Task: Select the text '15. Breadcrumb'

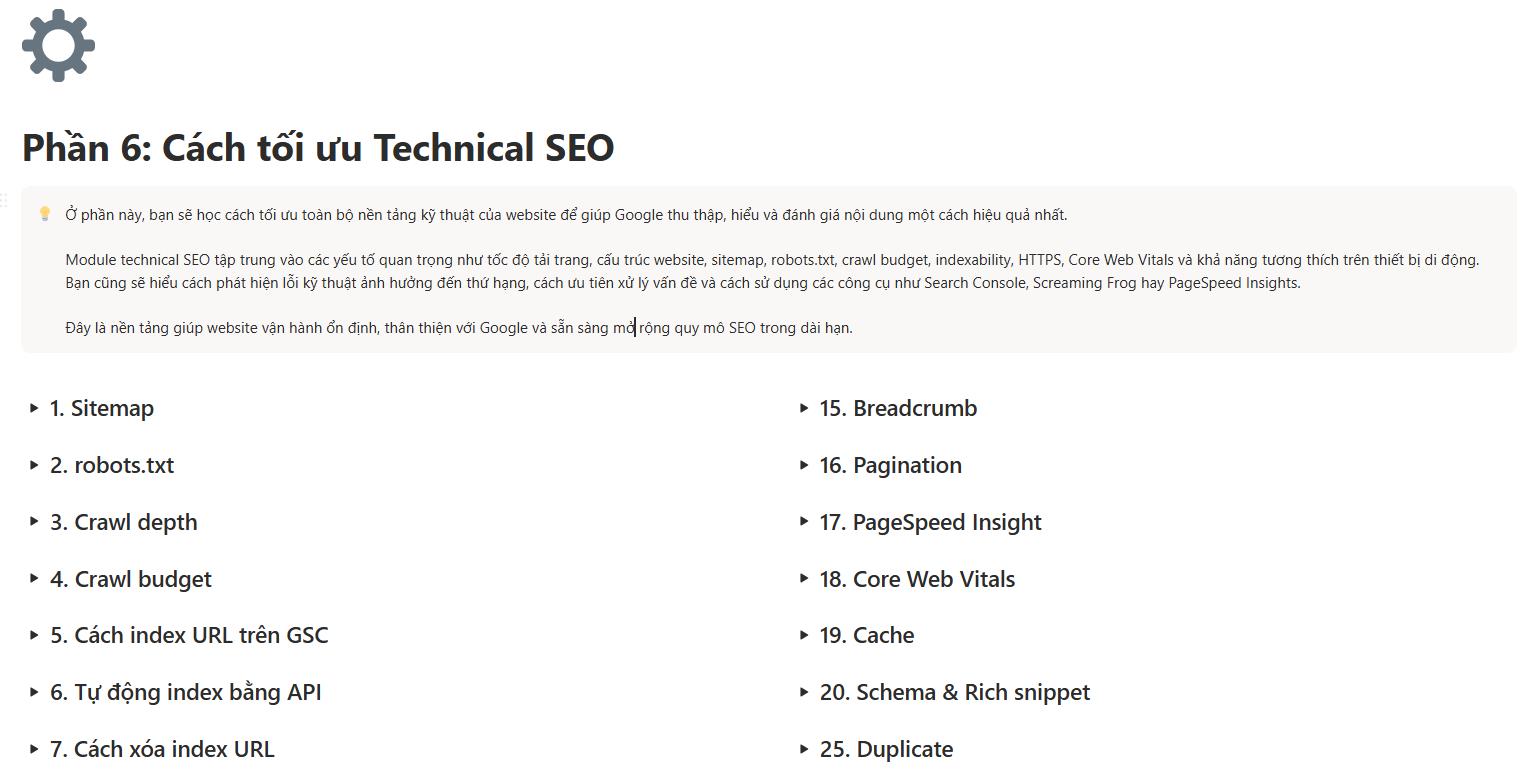Action: [897, 408]
